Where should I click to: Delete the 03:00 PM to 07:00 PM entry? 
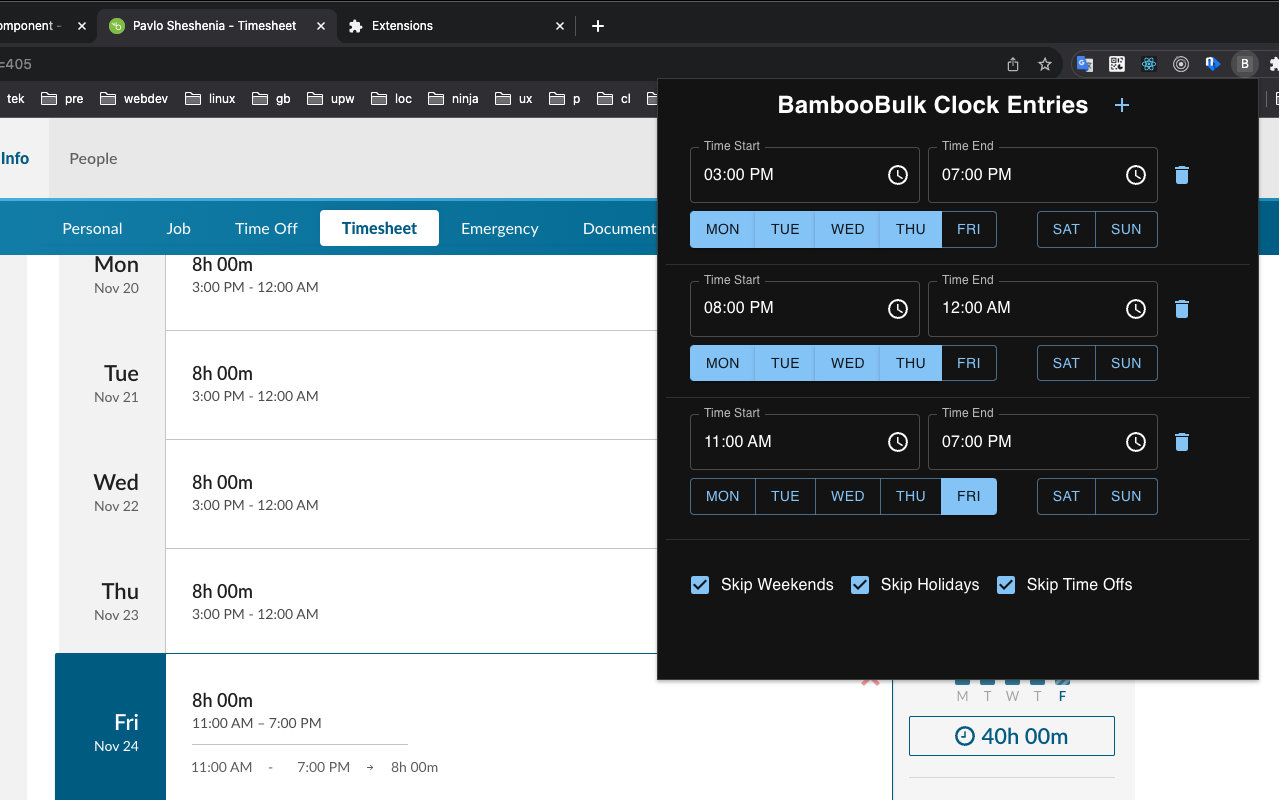[x=1182, y=175]
